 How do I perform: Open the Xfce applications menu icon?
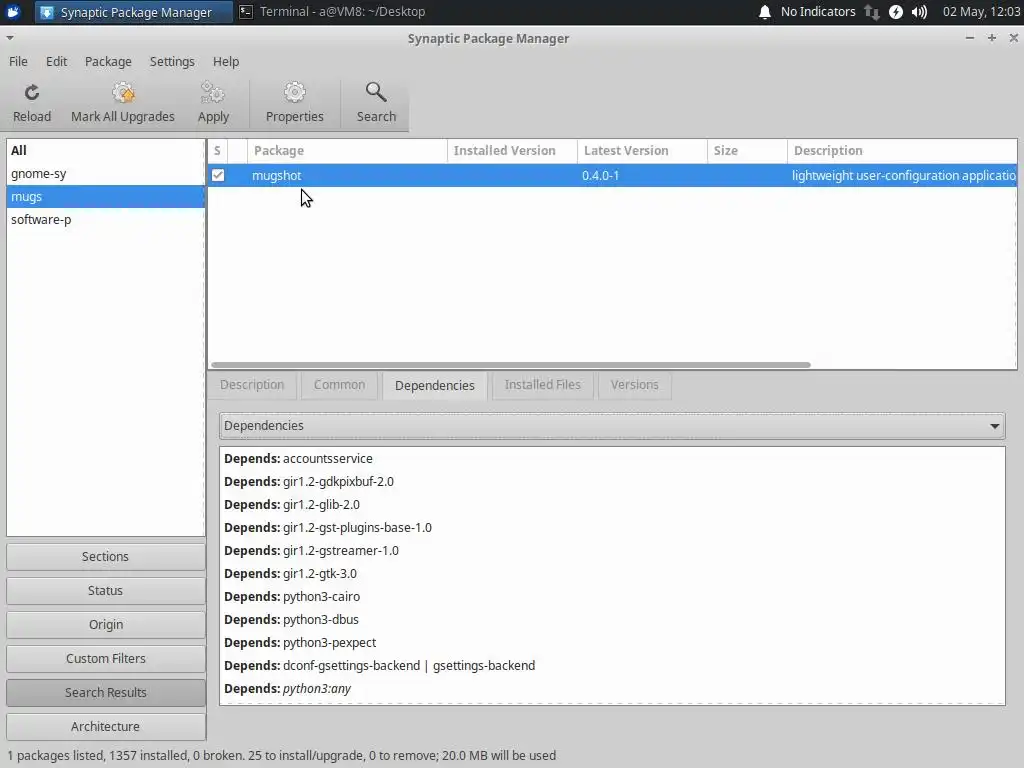coord(13,12)
